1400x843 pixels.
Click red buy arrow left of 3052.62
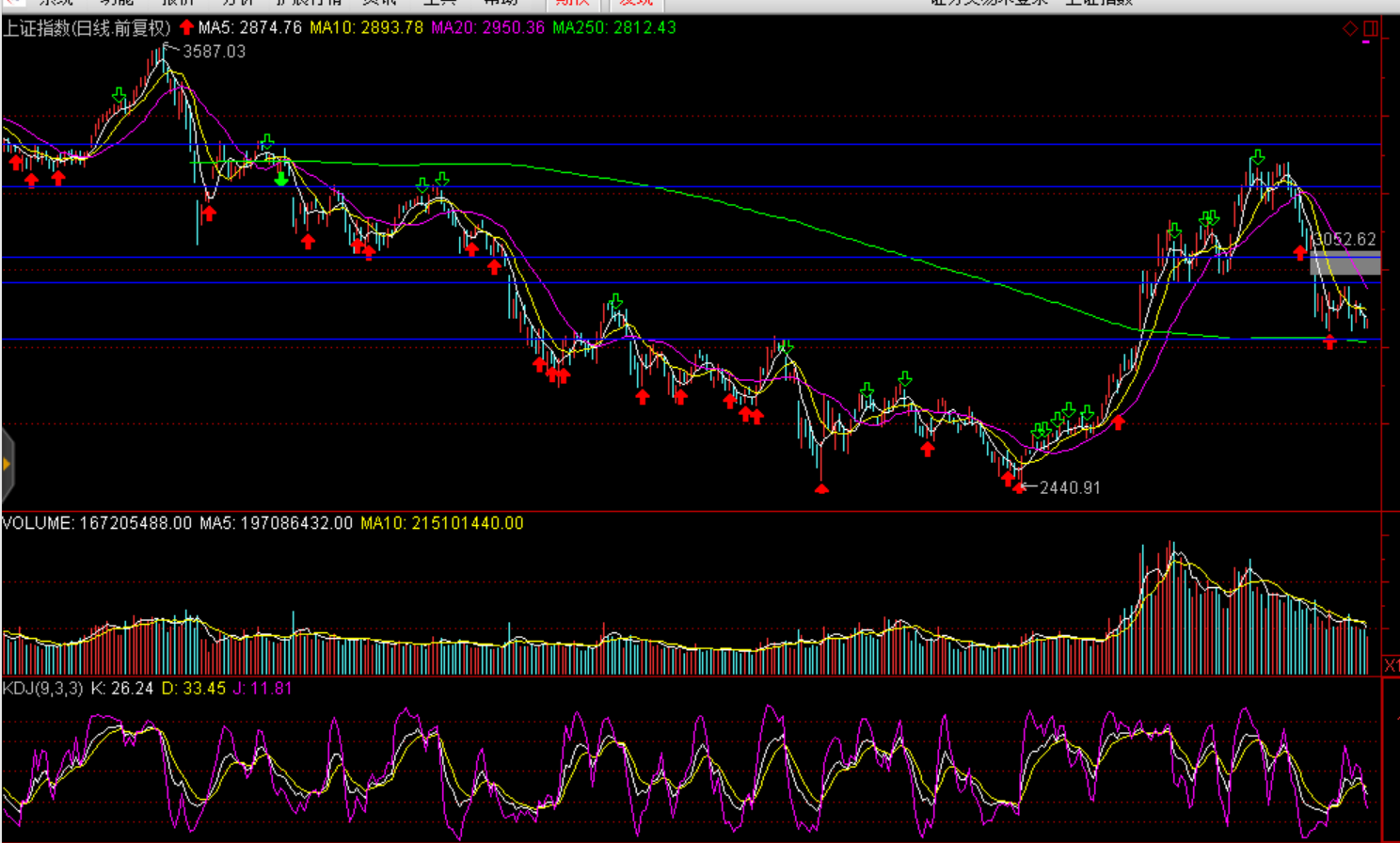pyautogui.click(x=1300, y=252)
